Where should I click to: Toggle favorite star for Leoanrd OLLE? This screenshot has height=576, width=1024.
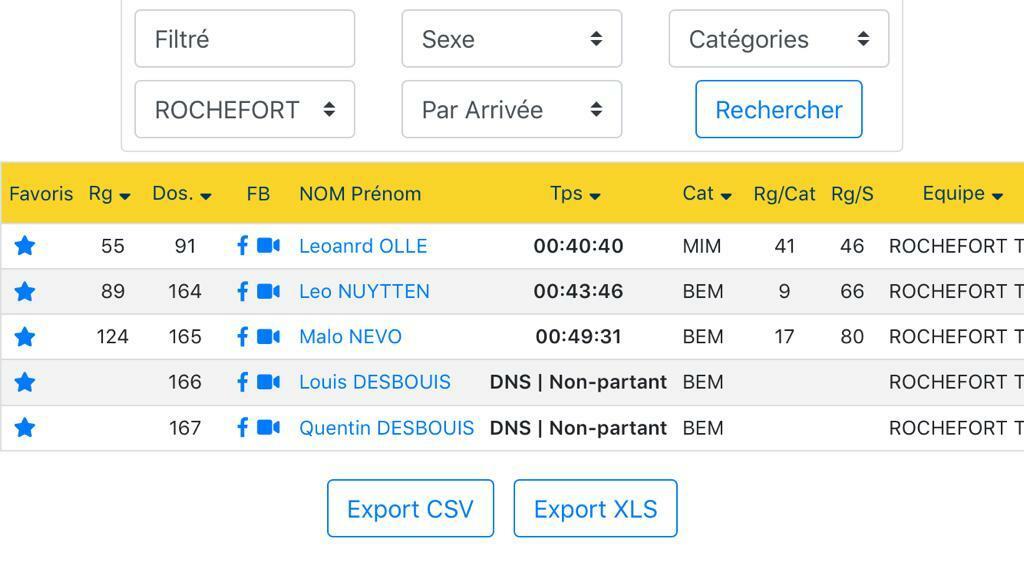pyautogui.click(x=25, y=246)
